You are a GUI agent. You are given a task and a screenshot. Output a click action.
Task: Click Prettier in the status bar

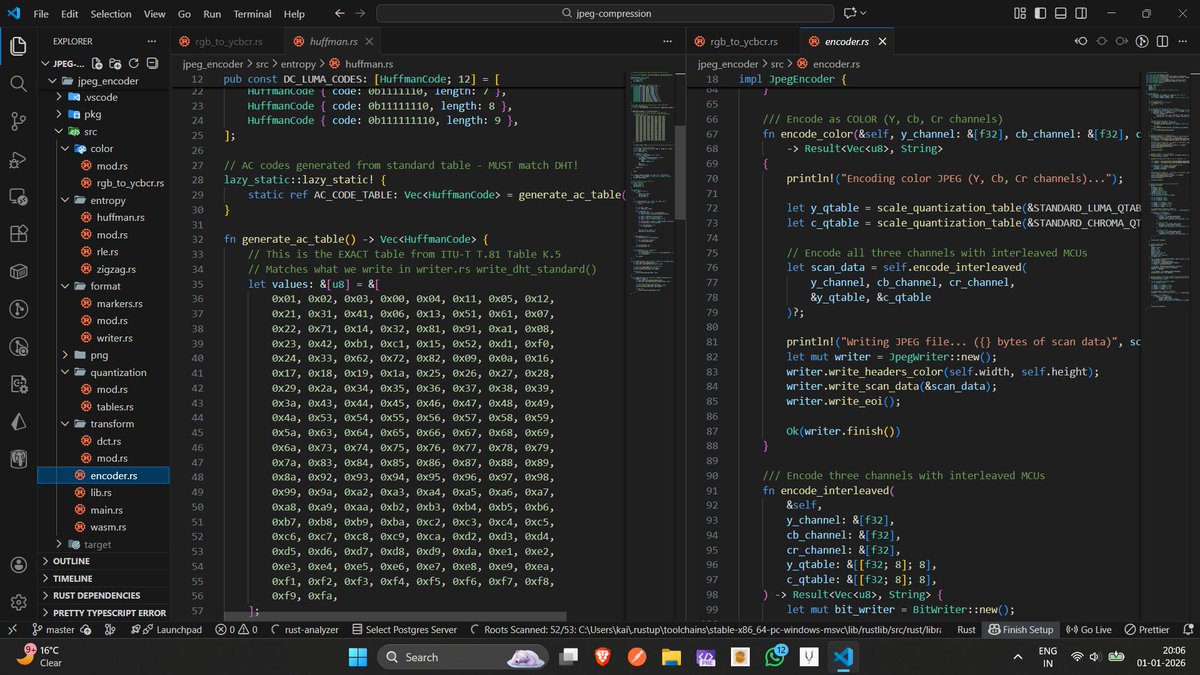[x=1145, y=630]
